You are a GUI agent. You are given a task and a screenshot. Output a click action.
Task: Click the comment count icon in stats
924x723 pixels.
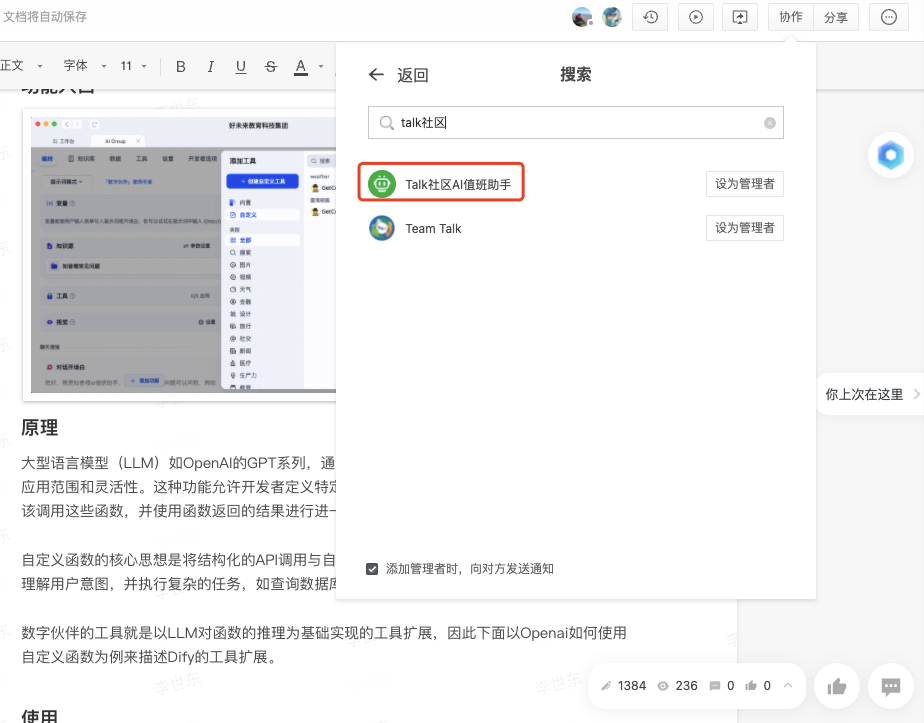tap(715, 686)
